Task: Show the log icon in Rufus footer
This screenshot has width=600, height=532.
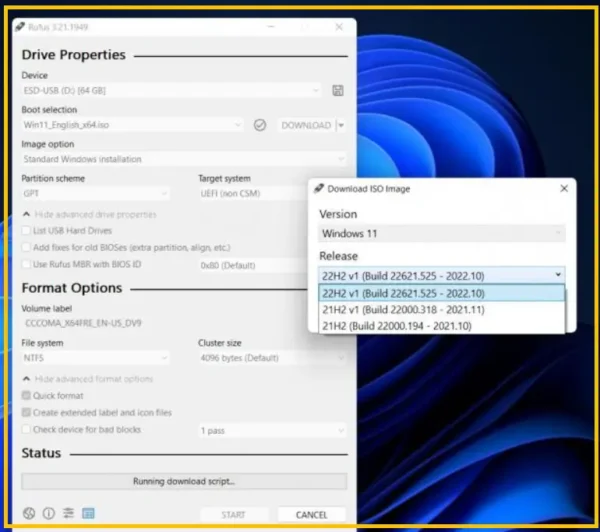Action: point(88,513)
